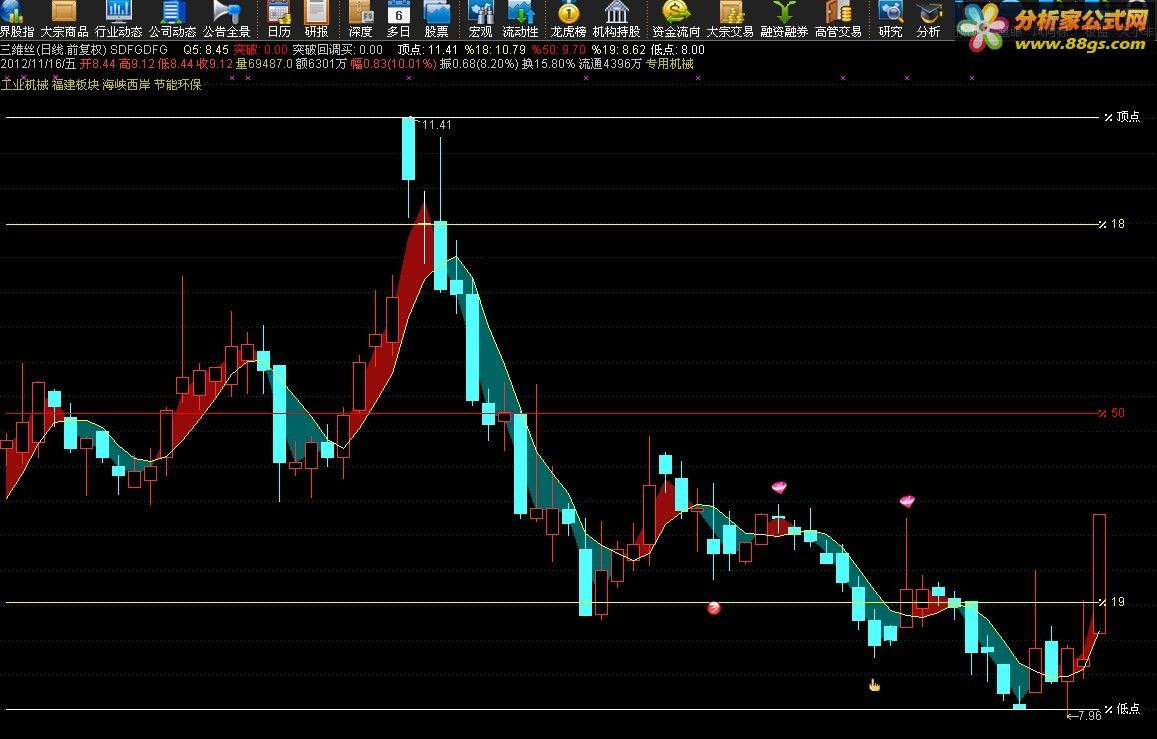1157x739 pixels.
Task: Select the 福建板块 sector tag
Action: 75,85
